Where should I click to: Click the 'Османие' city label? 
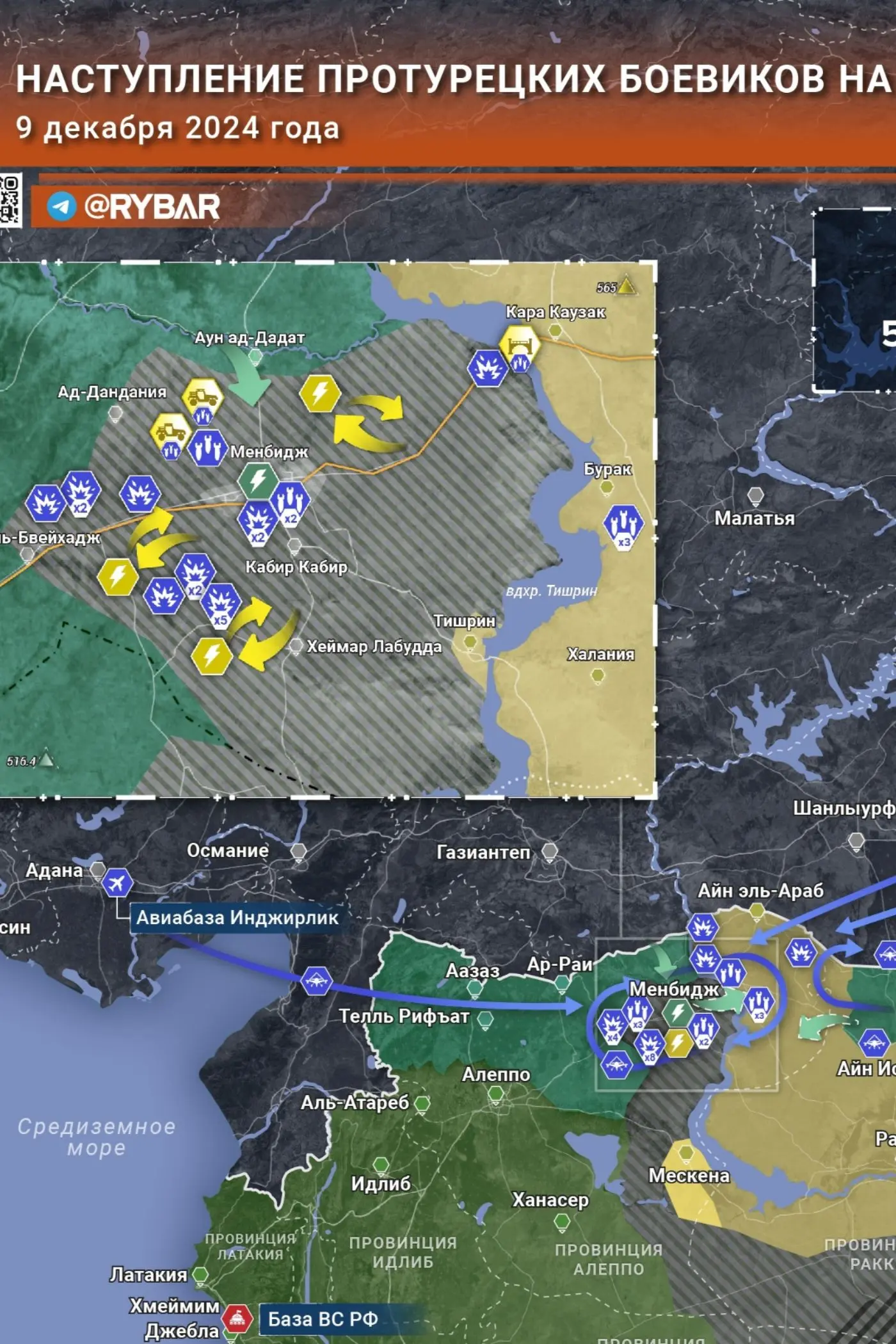(x=228, y=851)
